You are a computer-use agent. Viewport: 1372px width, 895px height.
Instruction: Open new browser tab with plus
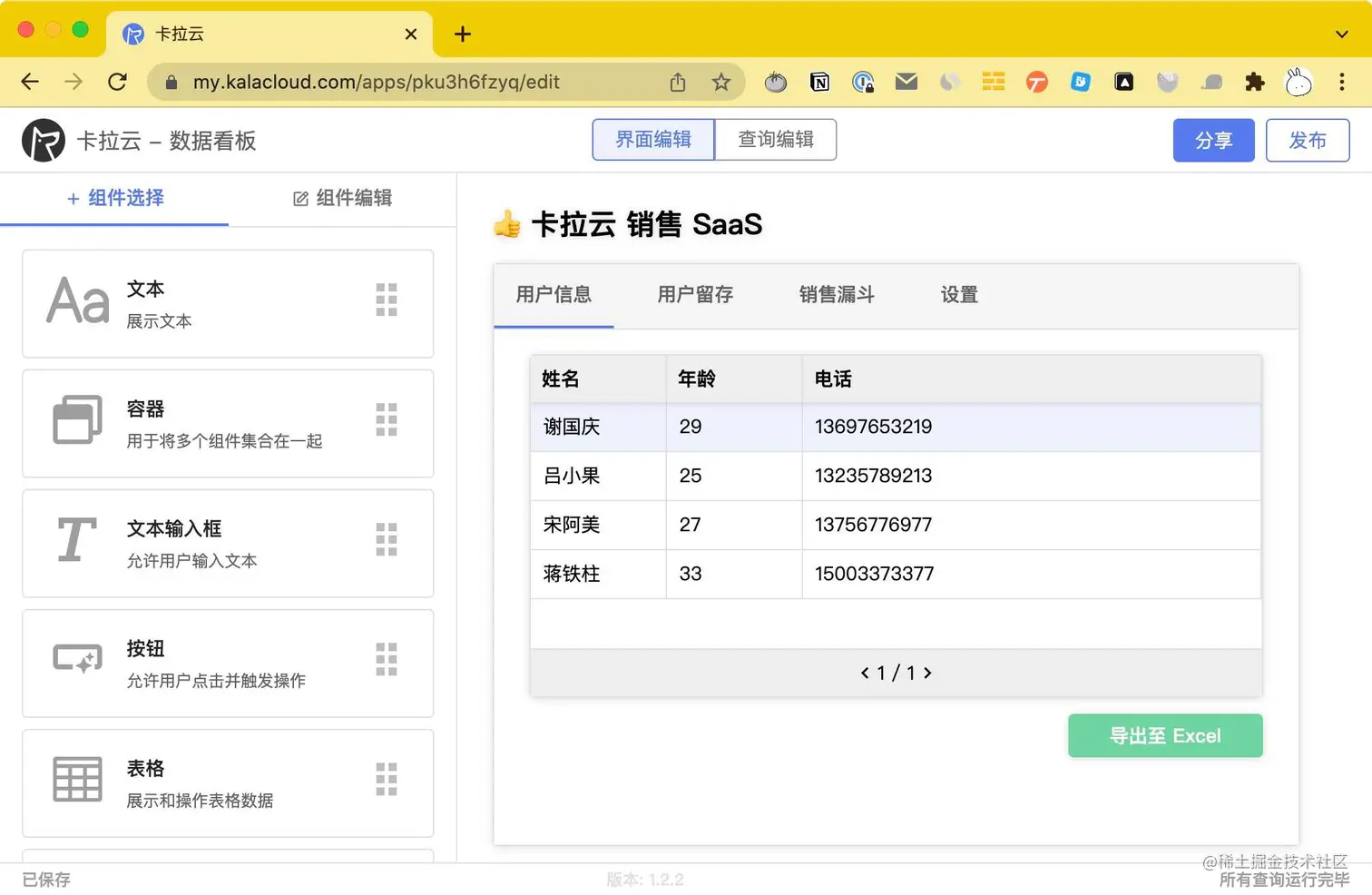click(463, 34)
